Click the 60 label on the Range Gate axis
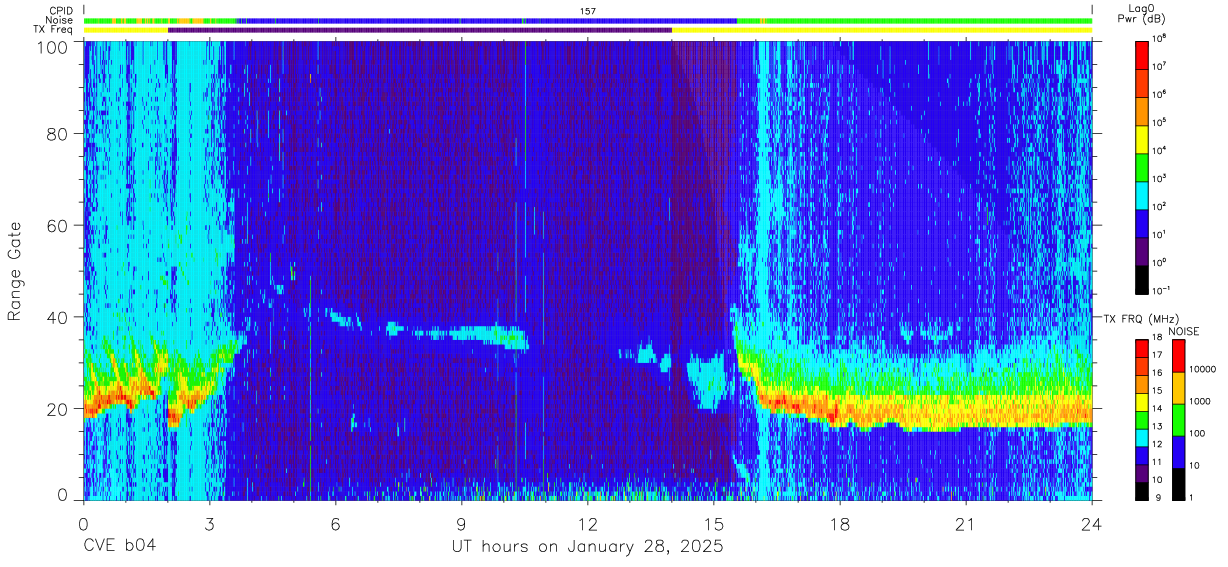 [57, 226]
